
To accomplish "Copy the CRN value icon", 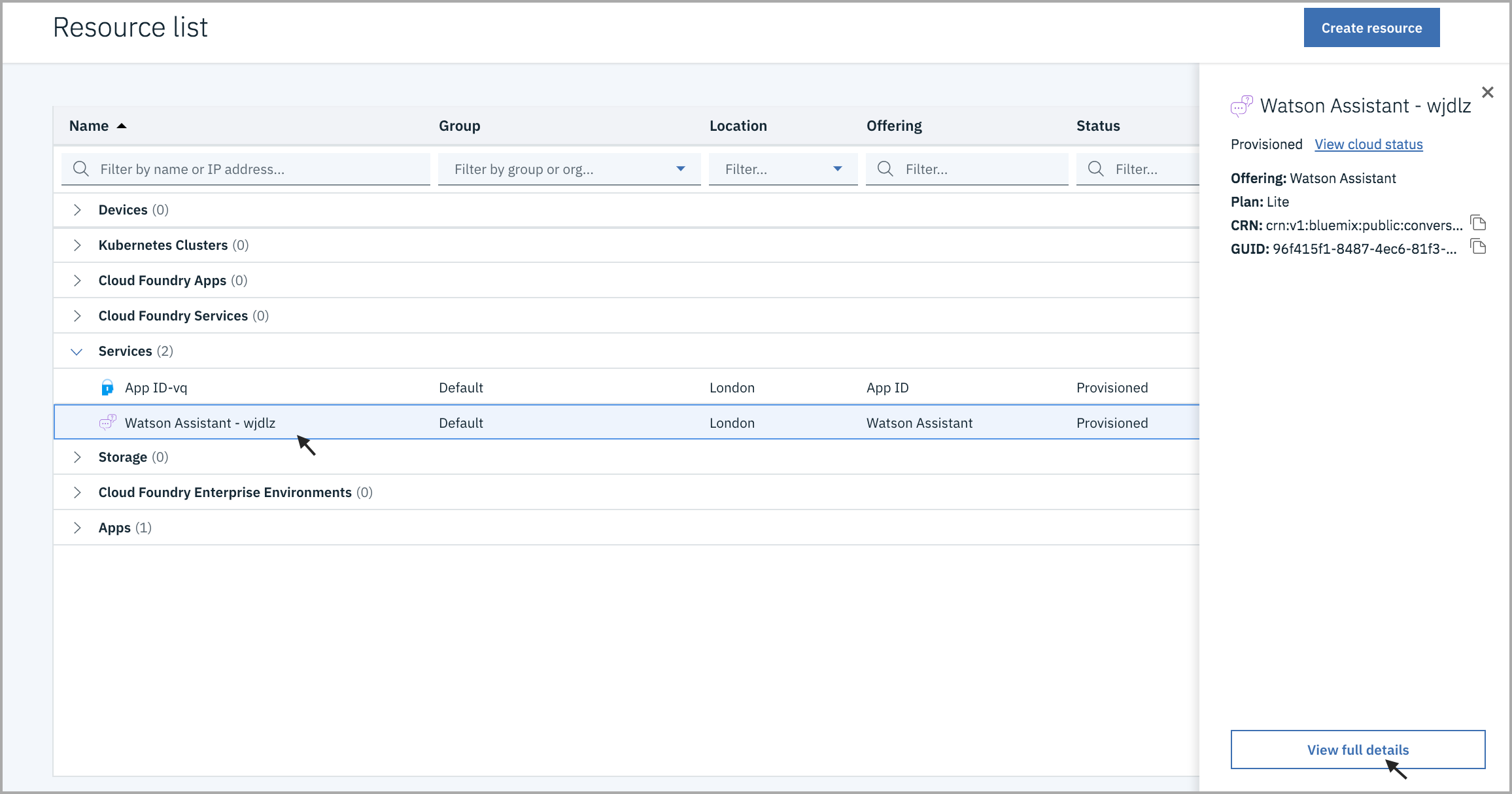I will 1478,223.
